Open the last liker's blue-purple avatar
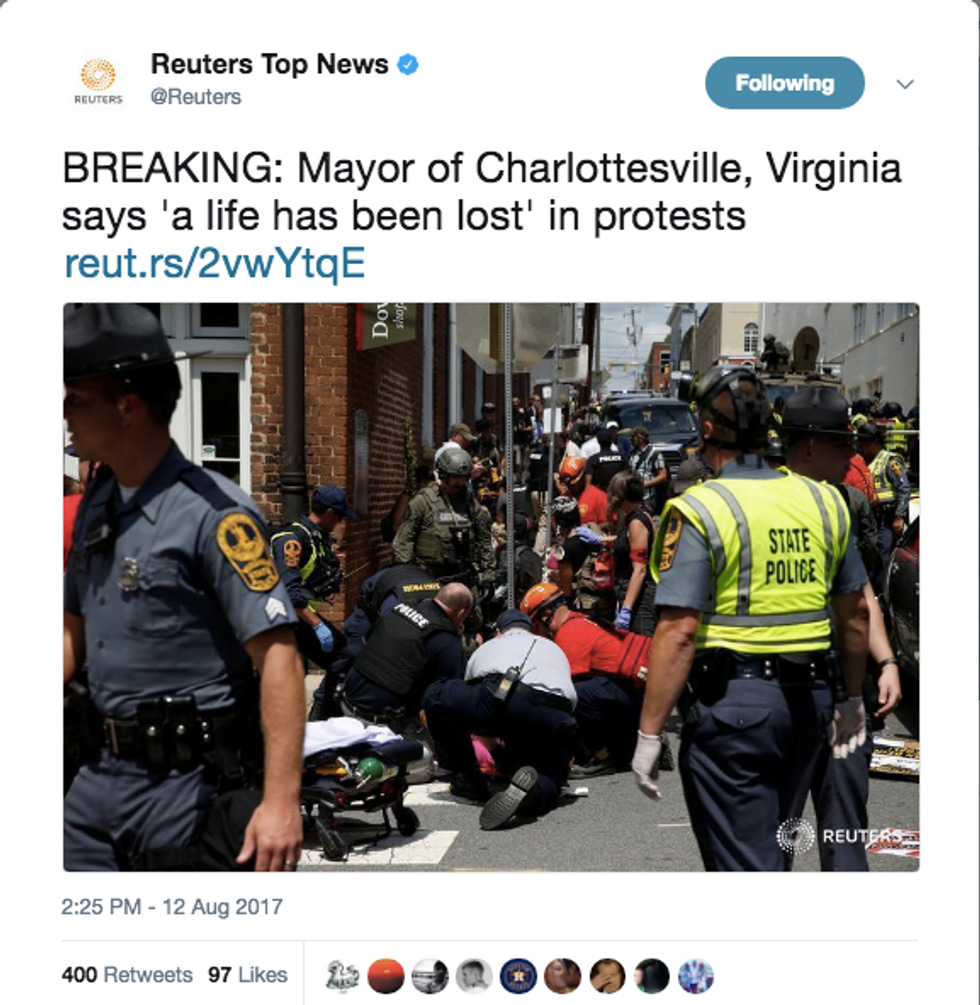 [x=695, y=976]
